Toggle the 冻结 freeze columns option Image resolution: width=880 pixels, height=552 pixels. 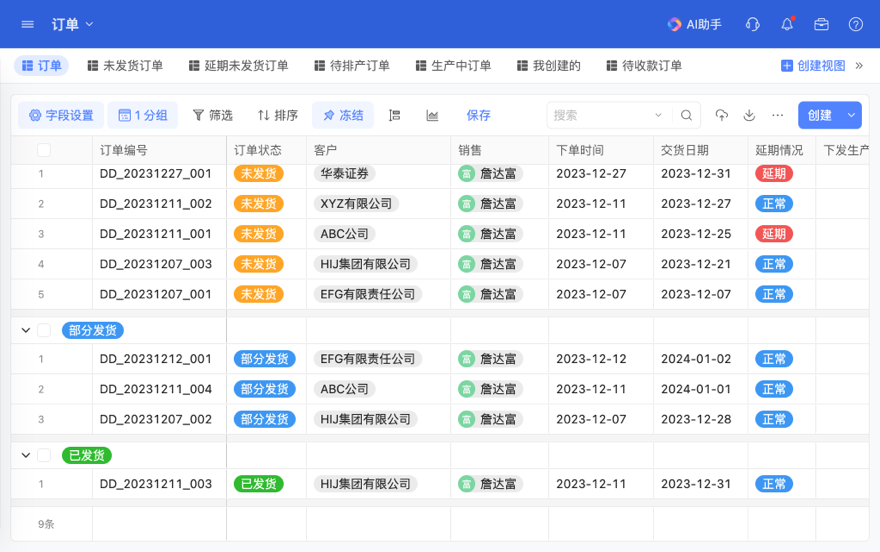click(x=343, y=115)
